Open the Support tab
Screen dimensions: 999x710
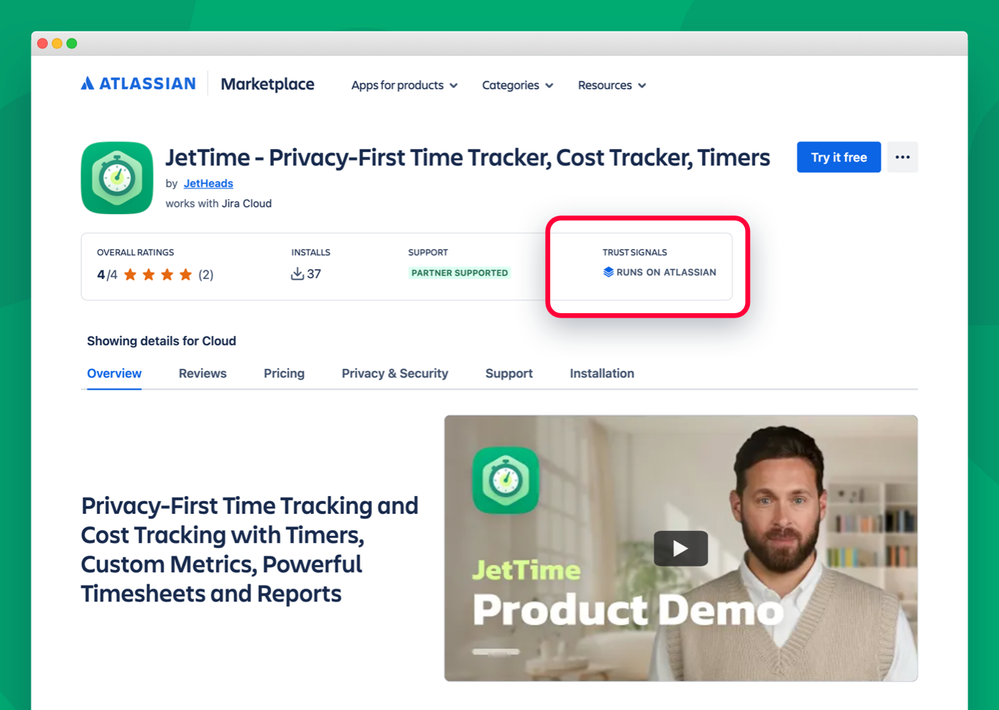pos(509,373)
